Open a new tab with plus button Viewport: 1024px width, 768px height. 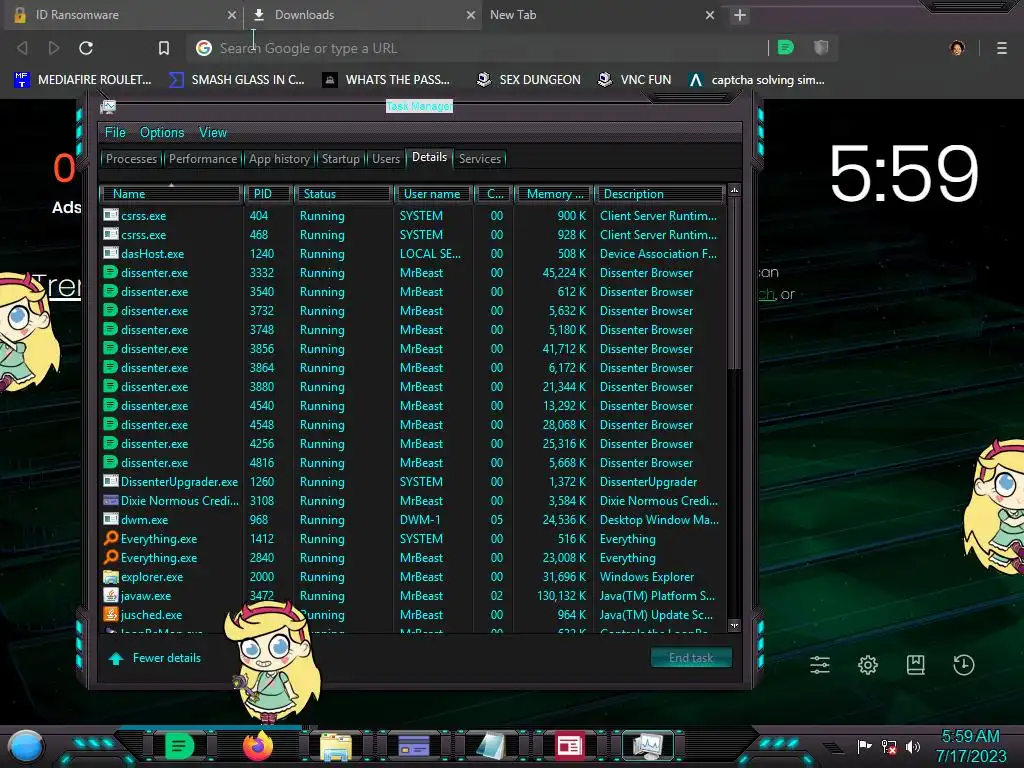coord(739,15)
